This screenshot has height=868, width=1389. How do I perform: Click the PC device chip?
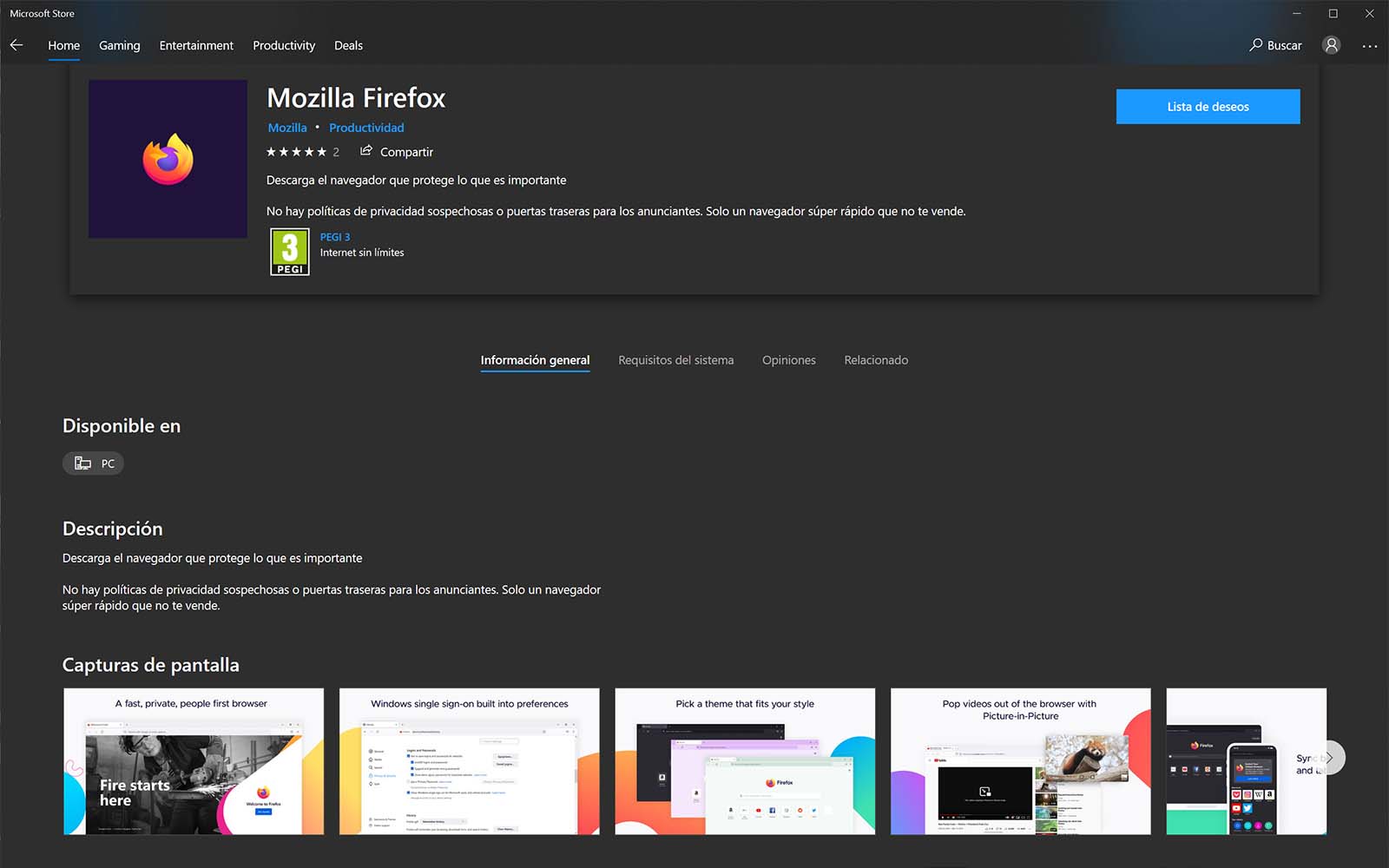pyautogui.click(x=94, y=464)
